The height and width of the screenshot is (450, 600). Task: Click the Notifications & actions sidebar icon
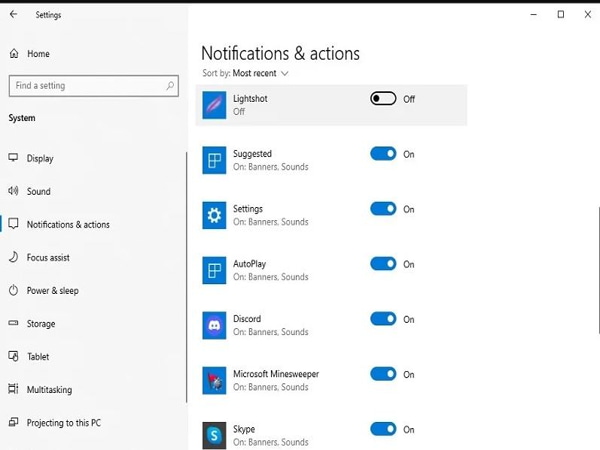click(x=13, y=224)
